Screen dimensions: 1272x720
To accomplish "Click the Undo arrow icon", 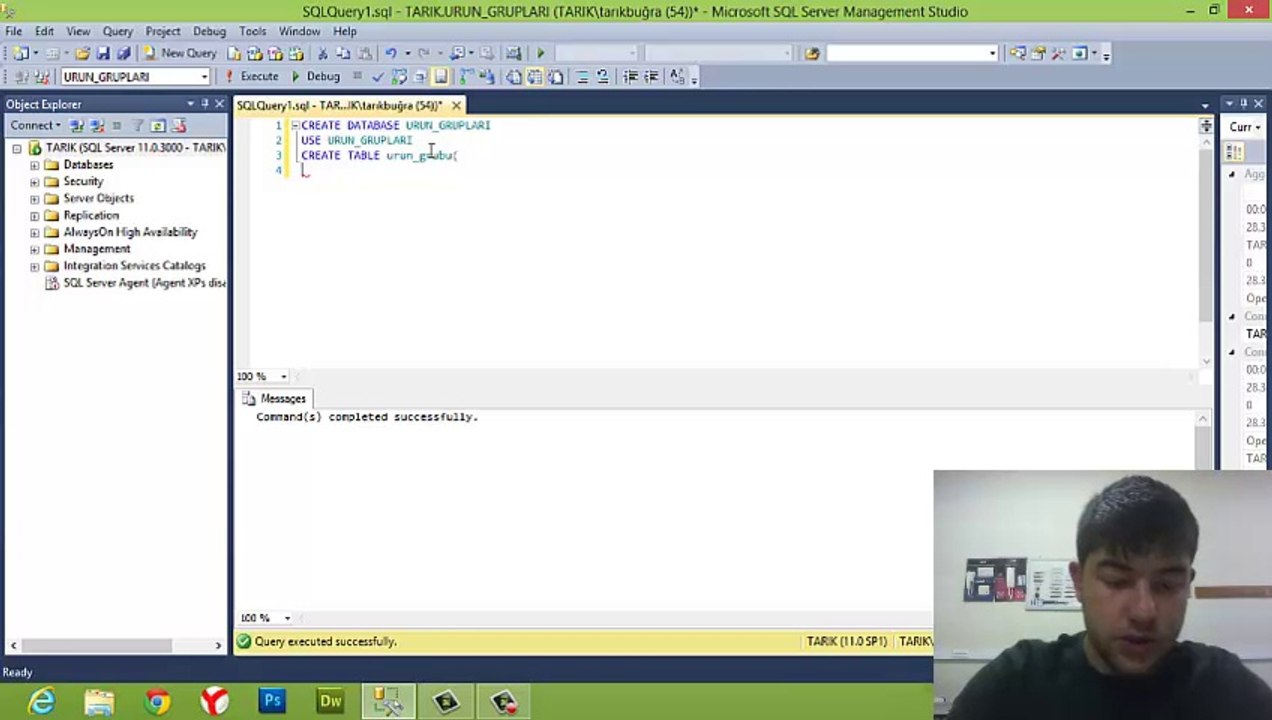I will click(x=391, y=53).
